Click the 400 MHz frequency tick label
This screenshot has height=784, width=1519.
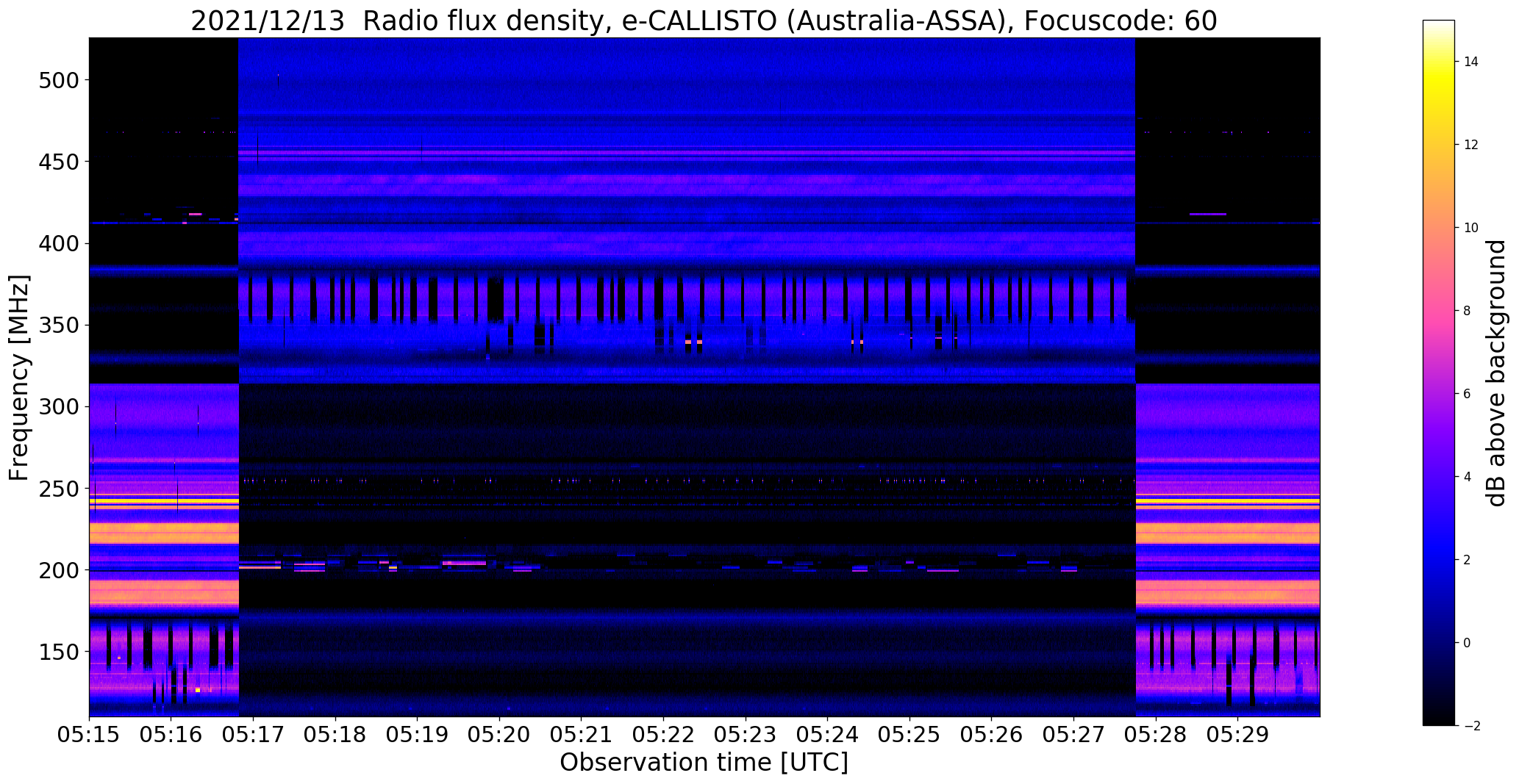(x=58, y=243)
